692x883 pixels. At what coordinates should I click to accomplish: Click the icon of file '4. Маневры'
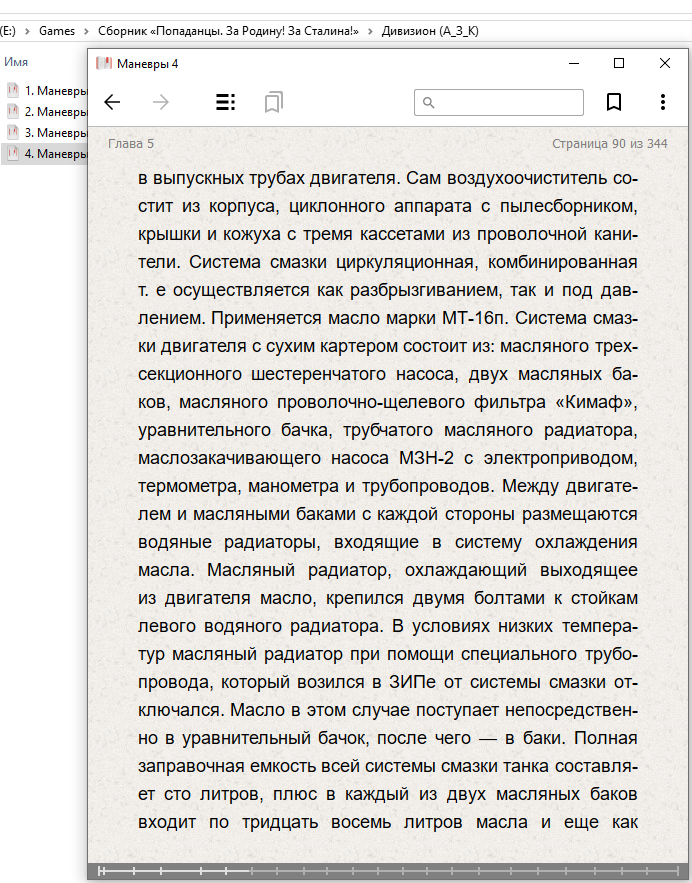[13, 154]
